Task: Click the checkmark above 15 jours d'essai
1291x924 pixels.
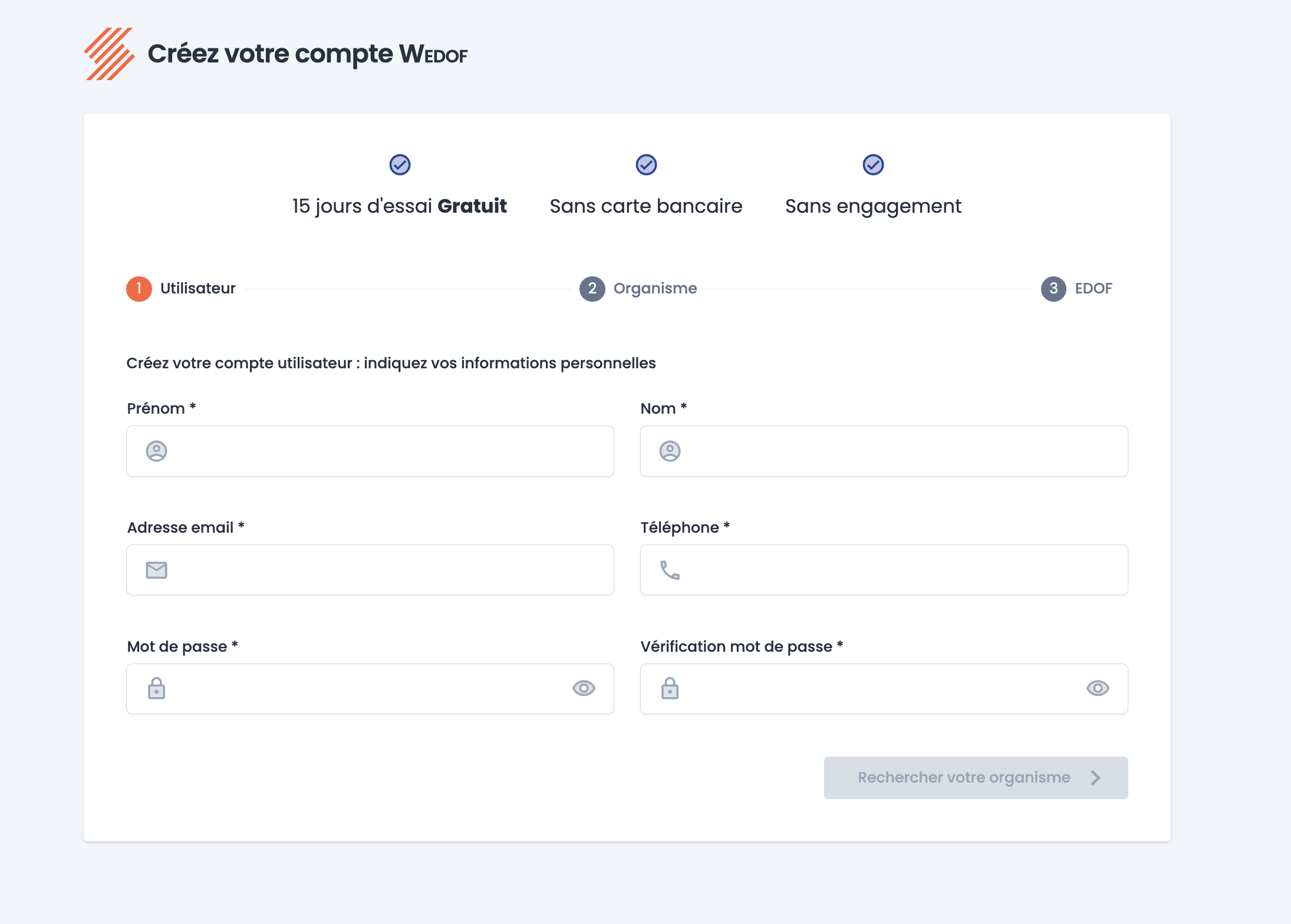Action: click(x=400, y=165)
